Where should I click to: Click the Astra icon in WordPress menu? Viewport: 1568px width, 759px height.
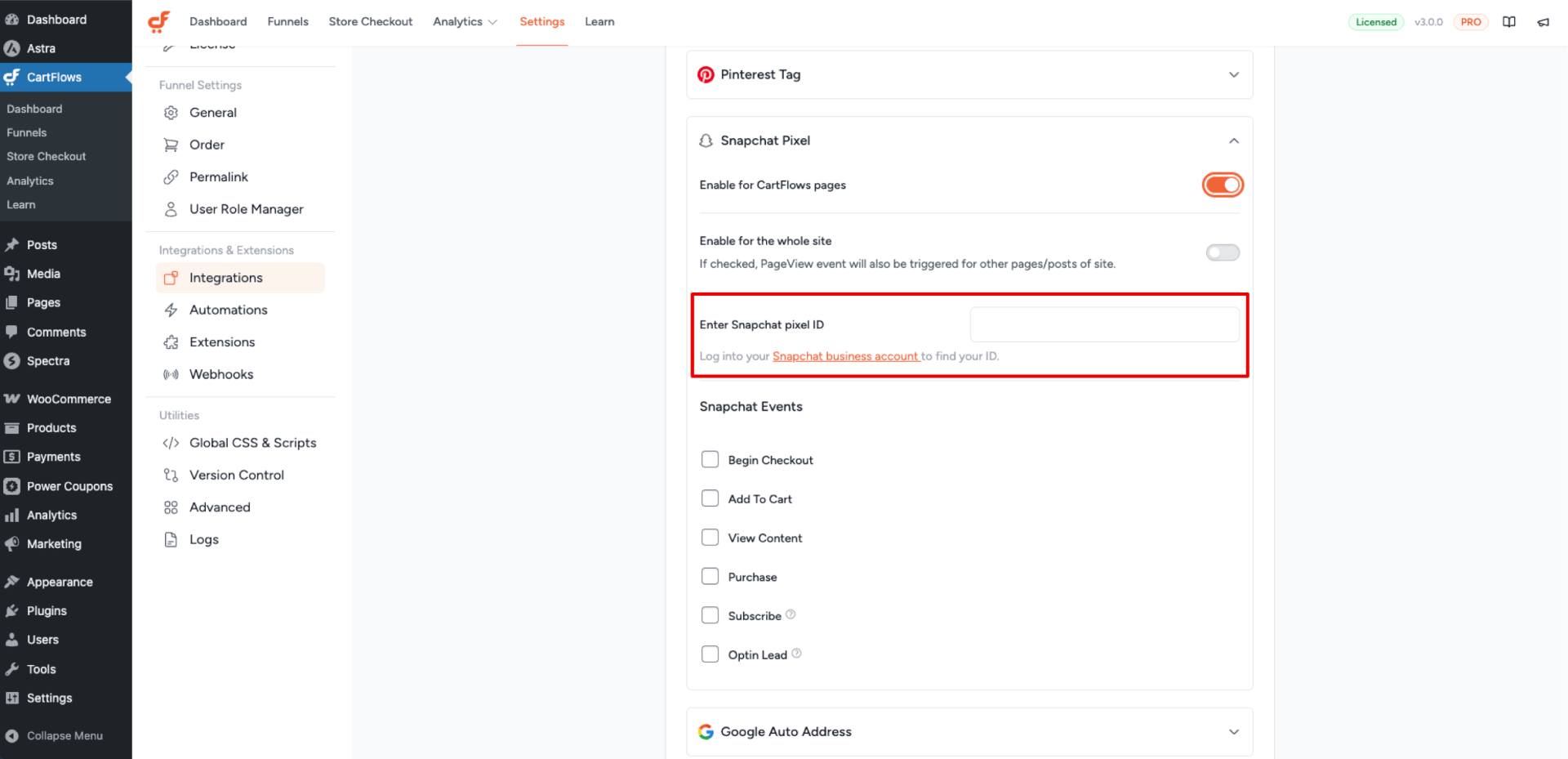pos(11,48)
